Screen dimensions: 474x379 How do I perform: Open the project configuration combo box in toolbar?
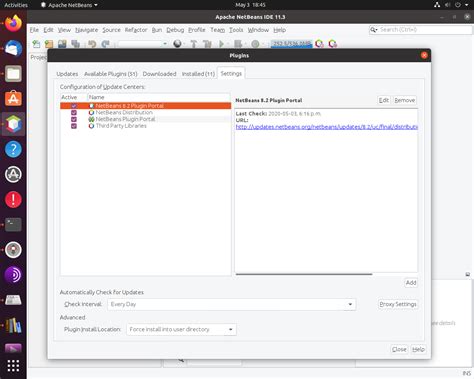pyautogui.click(x=143, y=44)
